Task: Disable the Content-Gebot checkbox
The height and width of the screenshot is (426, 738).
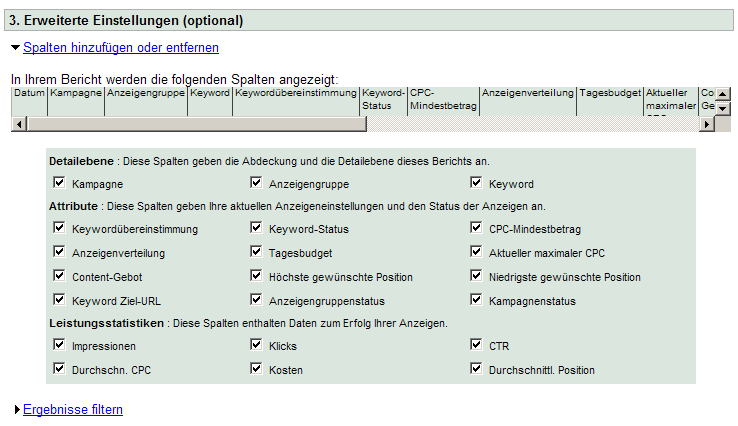Action: 60,276
